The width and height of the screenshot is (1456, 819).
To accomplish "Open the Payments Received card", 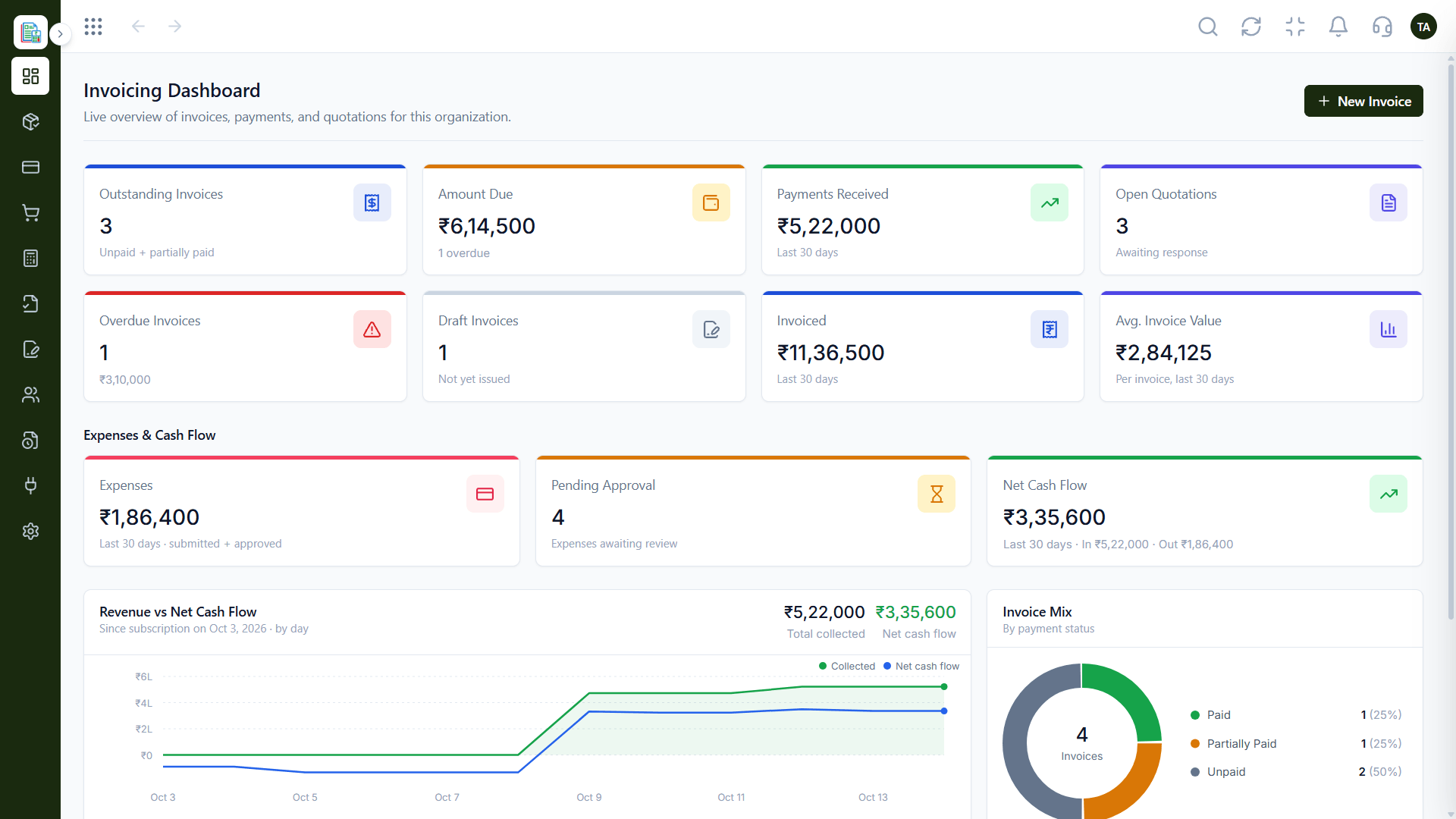I will click(x=922, y=220).
